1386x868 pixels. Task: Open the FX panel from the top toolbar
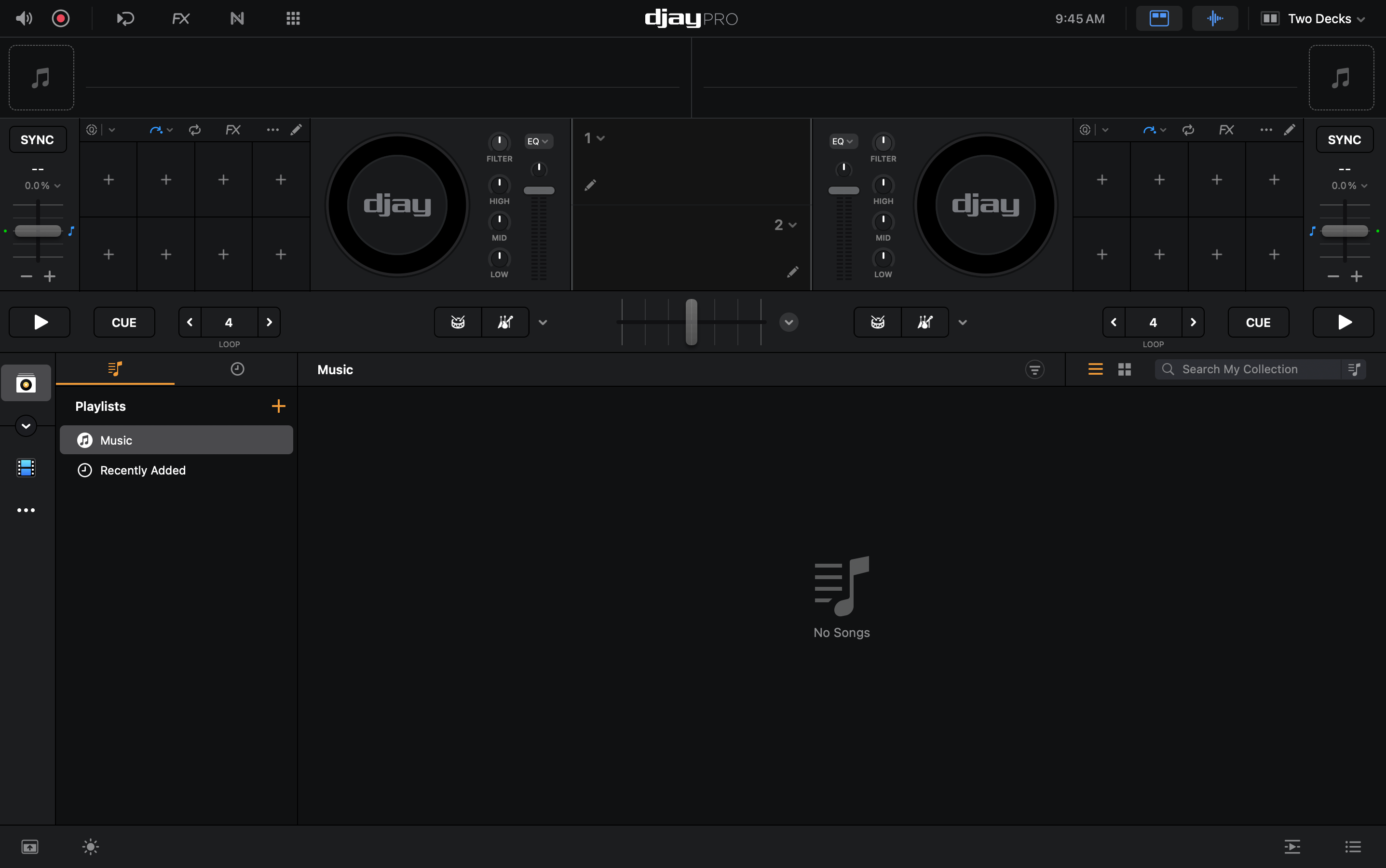[x=180, y=18]
